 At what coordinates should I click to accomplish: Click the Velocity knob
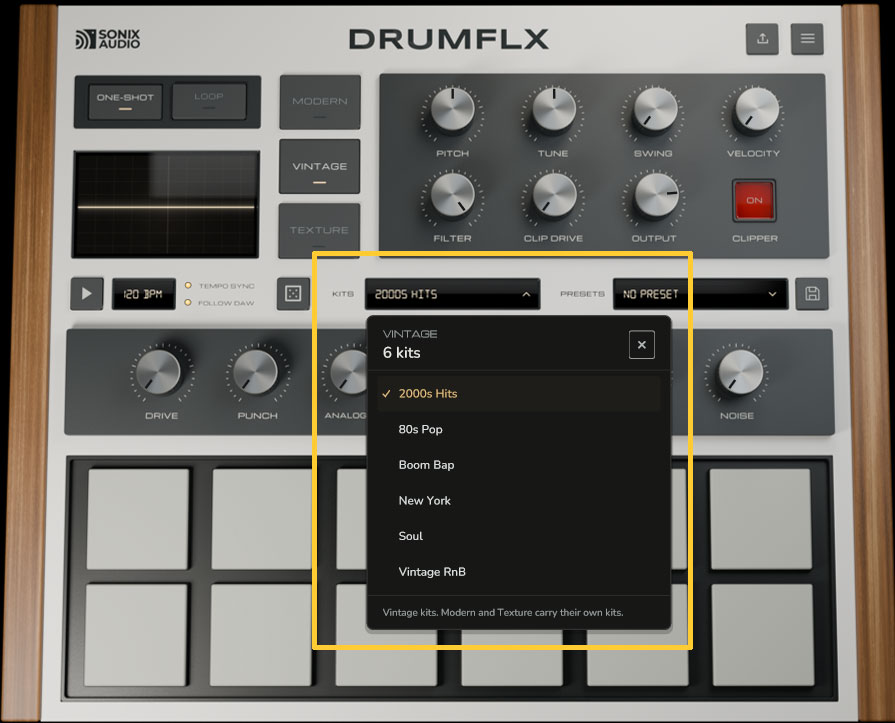pyautogui.click(x=756, y=110)
